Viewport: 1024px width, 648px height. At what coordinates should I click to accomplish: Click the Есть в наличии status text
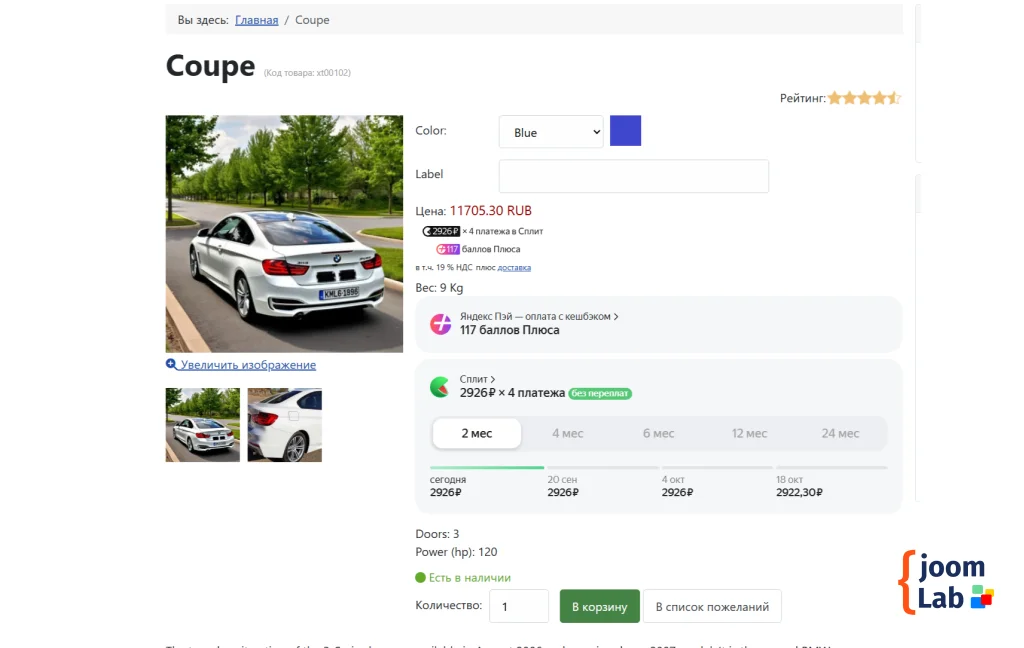tap(470, 577)
